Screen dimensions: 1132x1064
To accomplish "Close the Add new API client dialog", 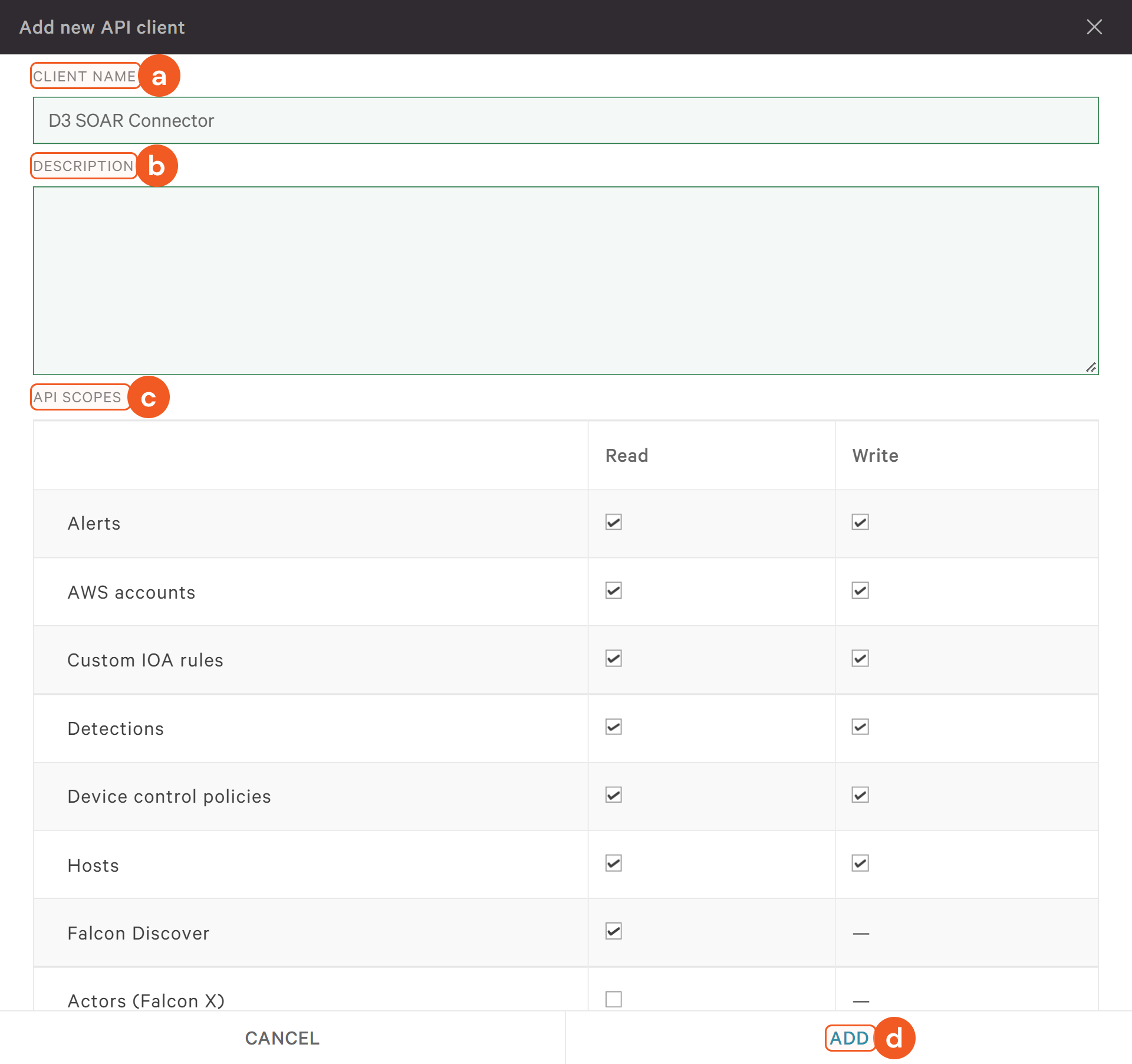I will (x=1095, y=27).
